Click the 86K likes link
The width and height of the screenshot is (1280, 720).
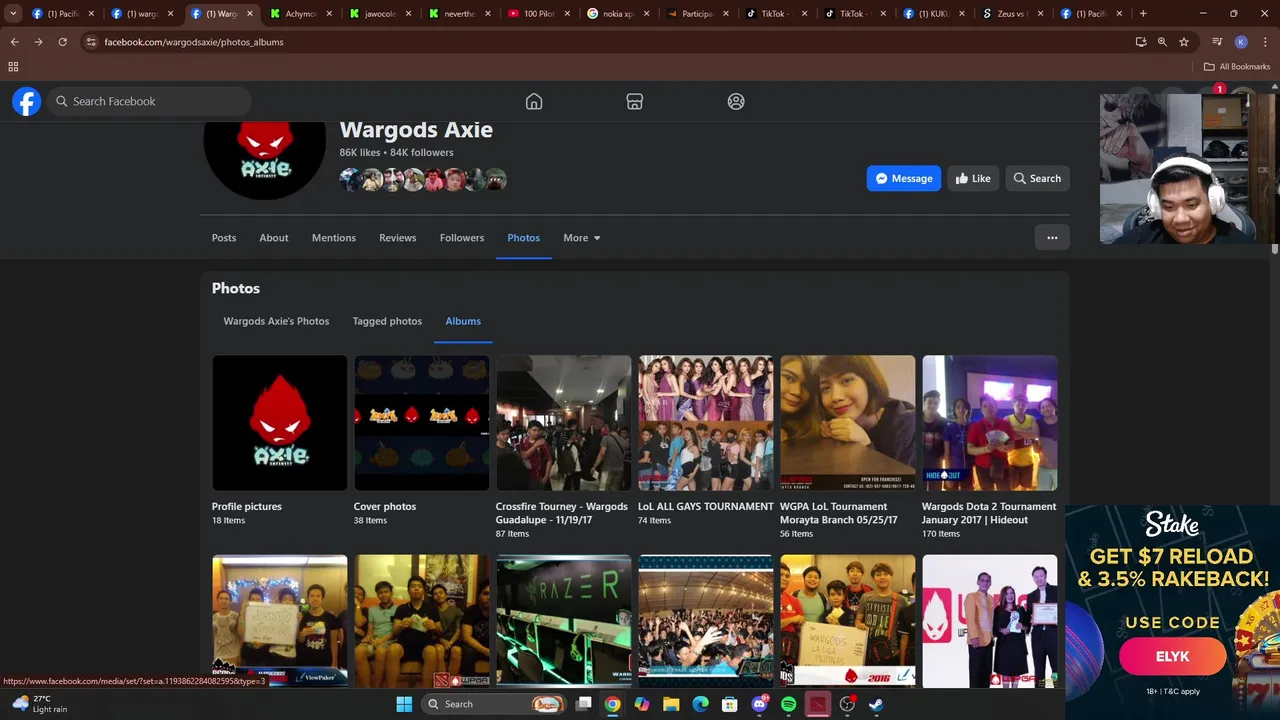(x=360, y=153)
